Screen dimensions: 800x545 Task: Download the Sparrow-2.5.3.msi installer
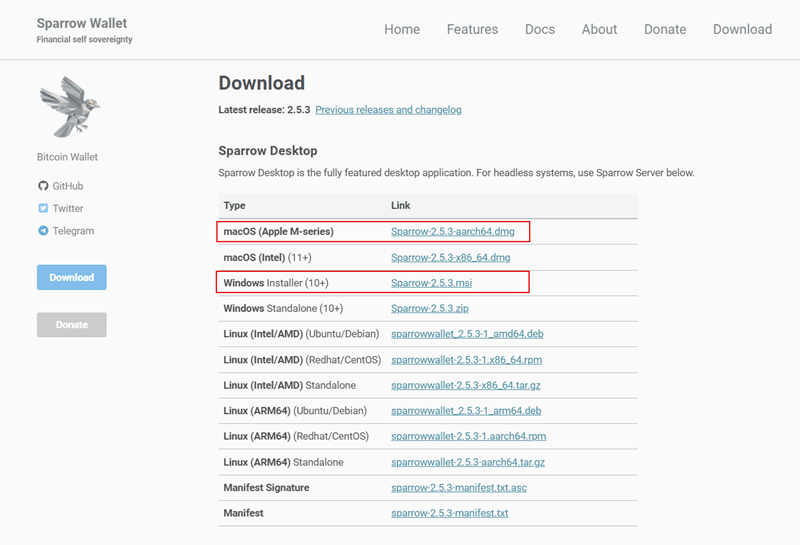(x=431, y=283)
